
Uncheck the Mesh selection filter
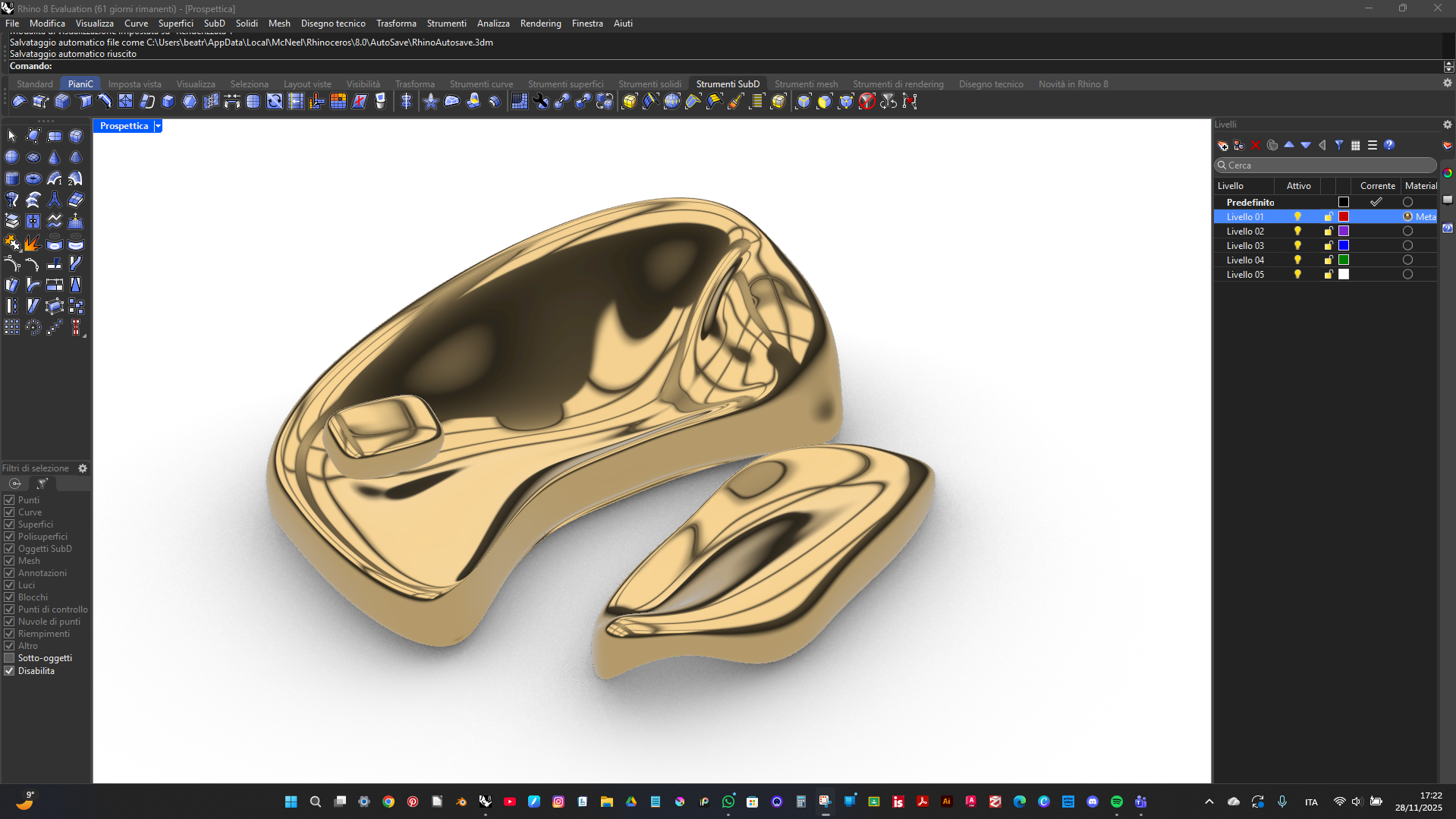pos(10,561)
